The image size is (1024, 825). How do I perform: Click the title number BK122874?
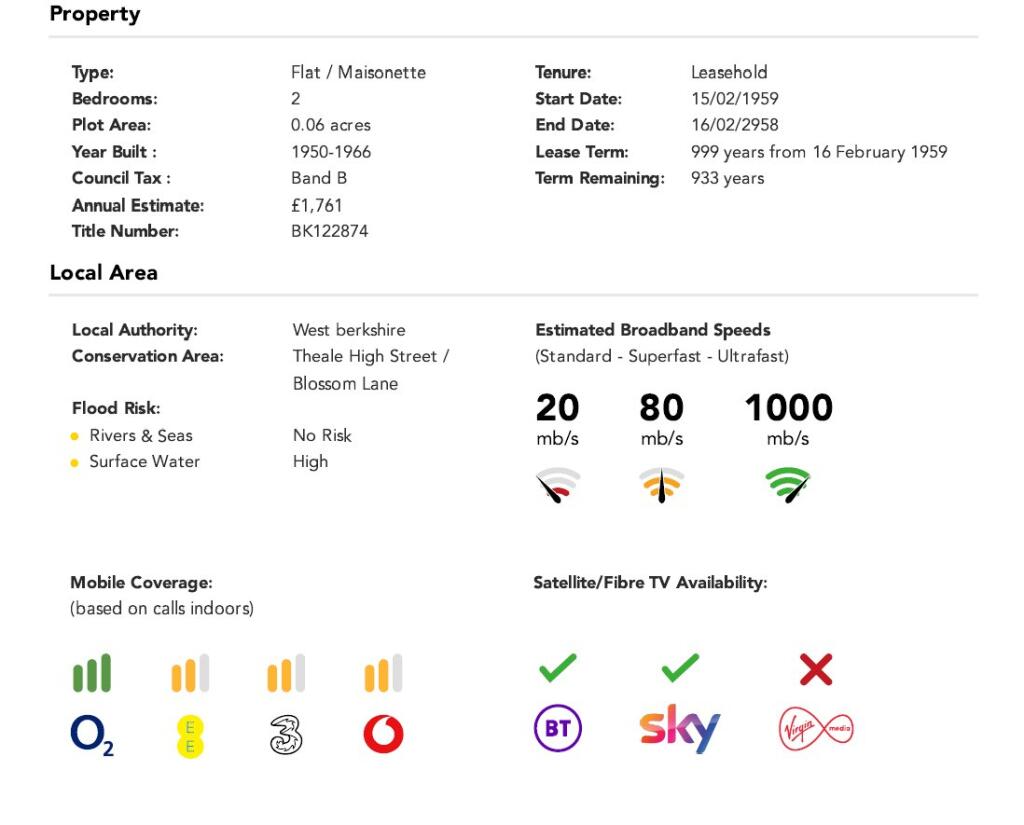tap(329, 231)
